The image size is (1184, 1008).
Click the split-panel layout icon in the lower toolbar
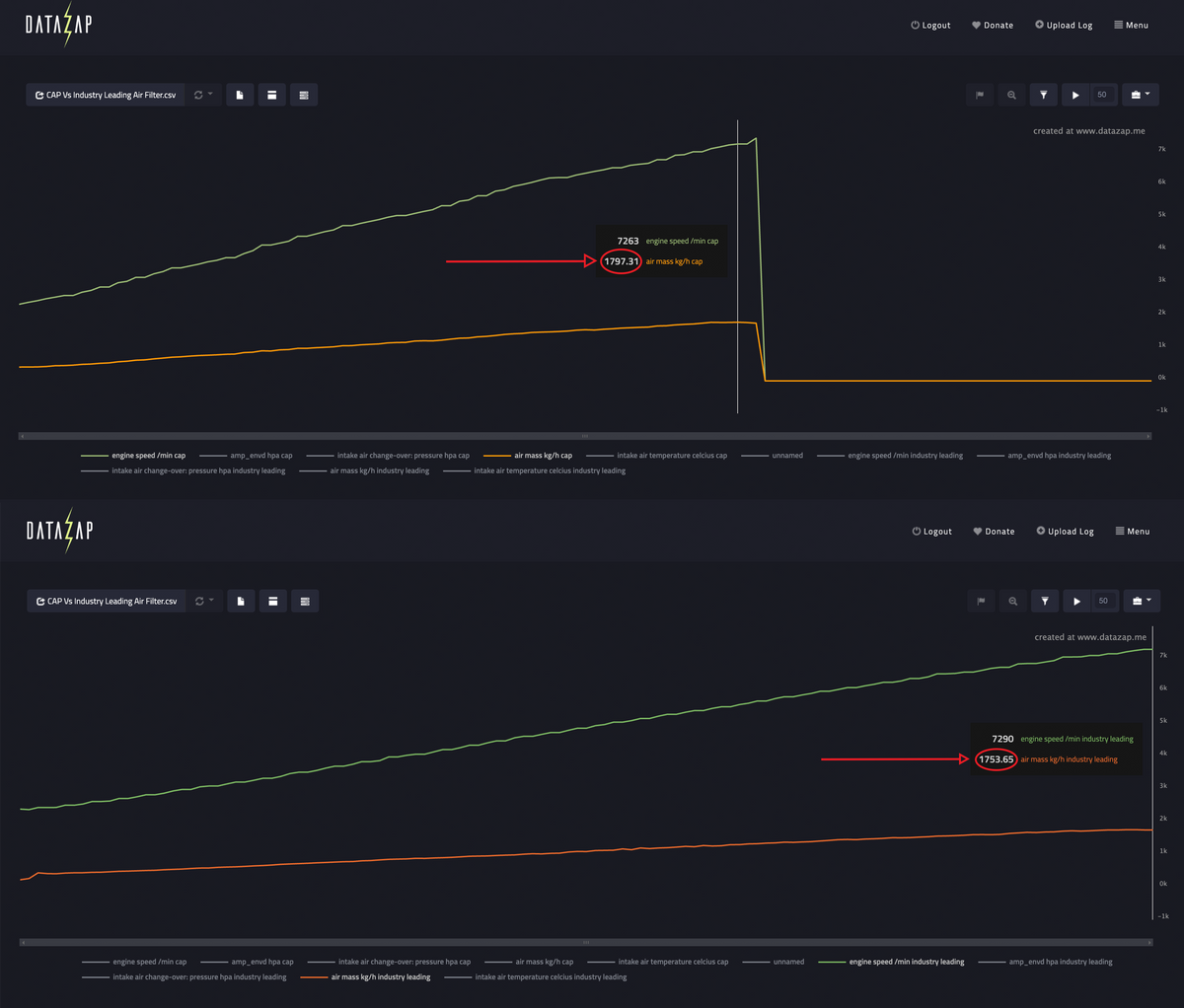click(x=272, y=601)
